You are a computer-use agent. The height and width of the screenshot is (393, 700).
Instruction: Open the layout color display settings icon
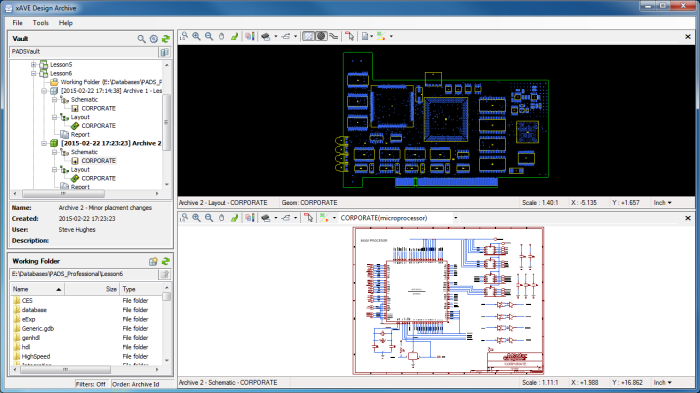click(250, 37)
